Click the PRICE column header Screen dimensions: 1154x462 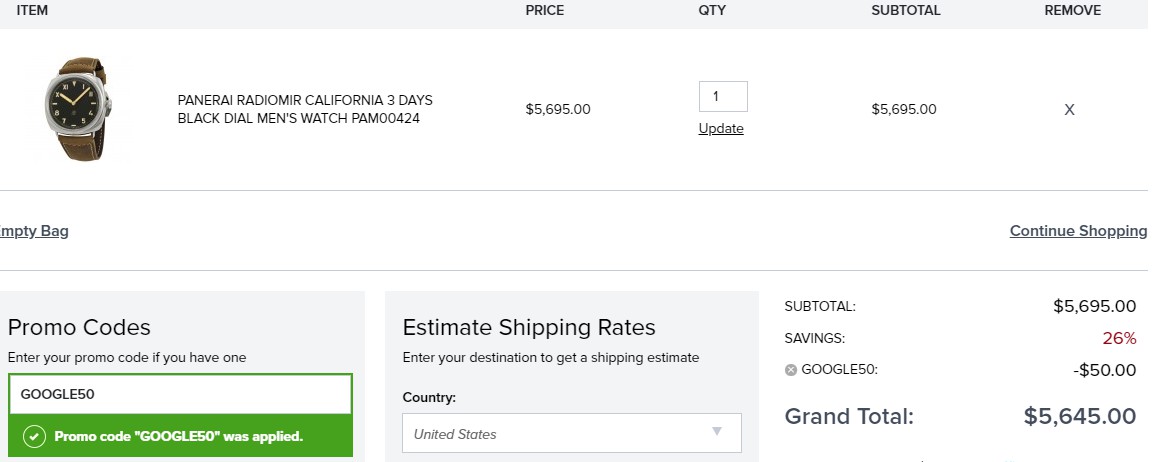[x=545, y=10]
